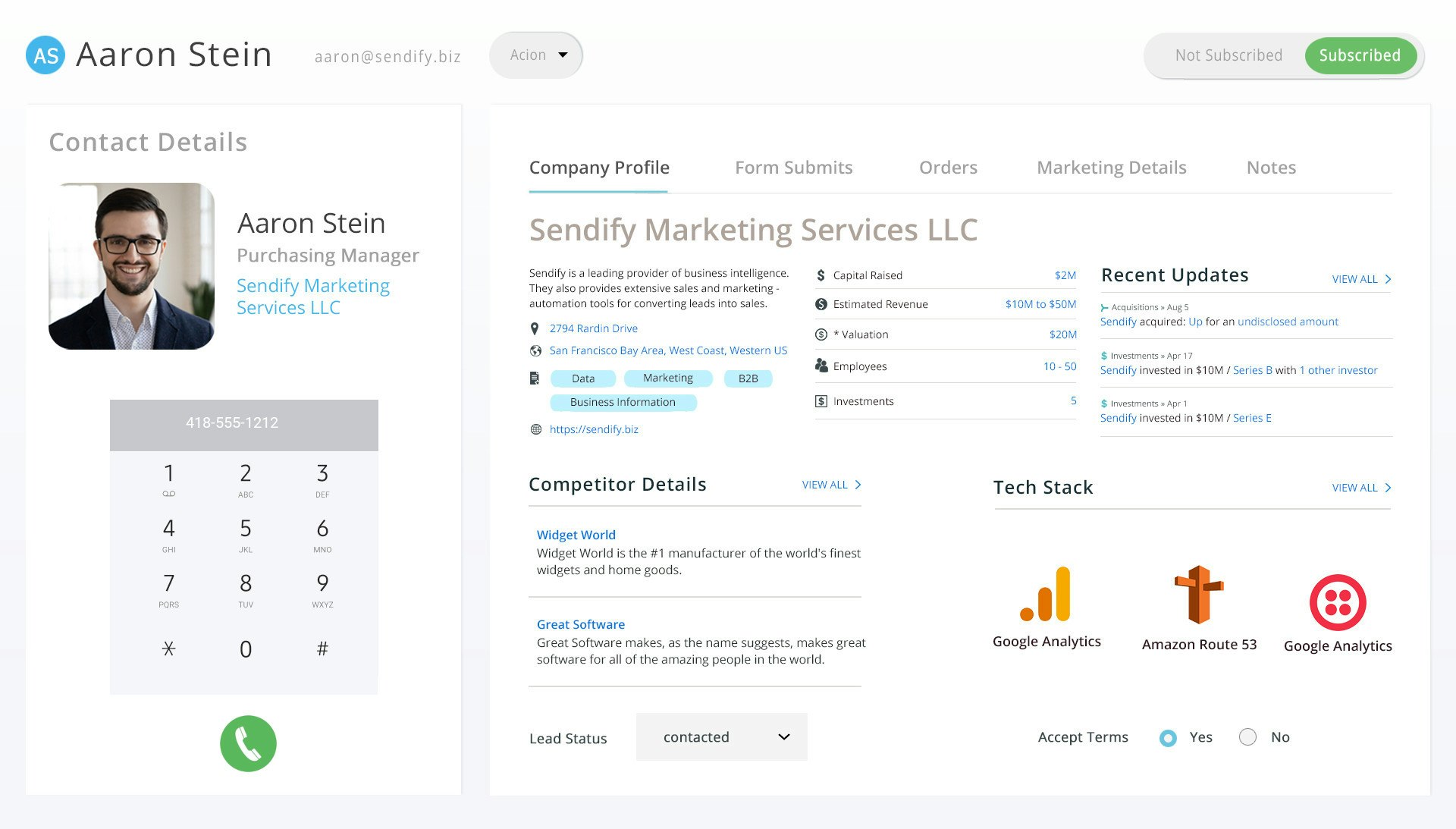Switch to the Form Submits tab

[x=793, y=168]
